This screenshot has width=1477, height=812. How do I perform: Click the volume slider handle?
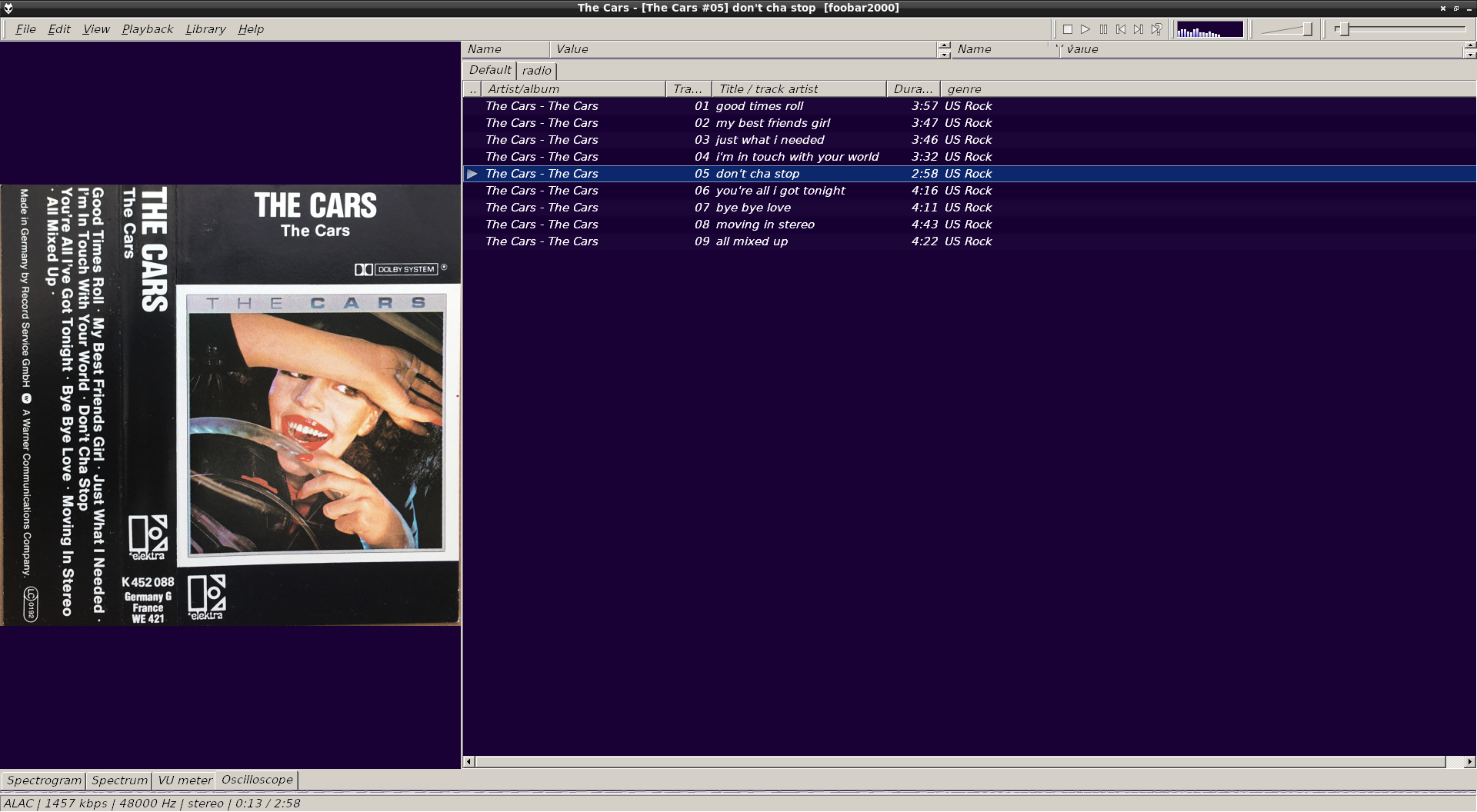[x=1307, y=29]
